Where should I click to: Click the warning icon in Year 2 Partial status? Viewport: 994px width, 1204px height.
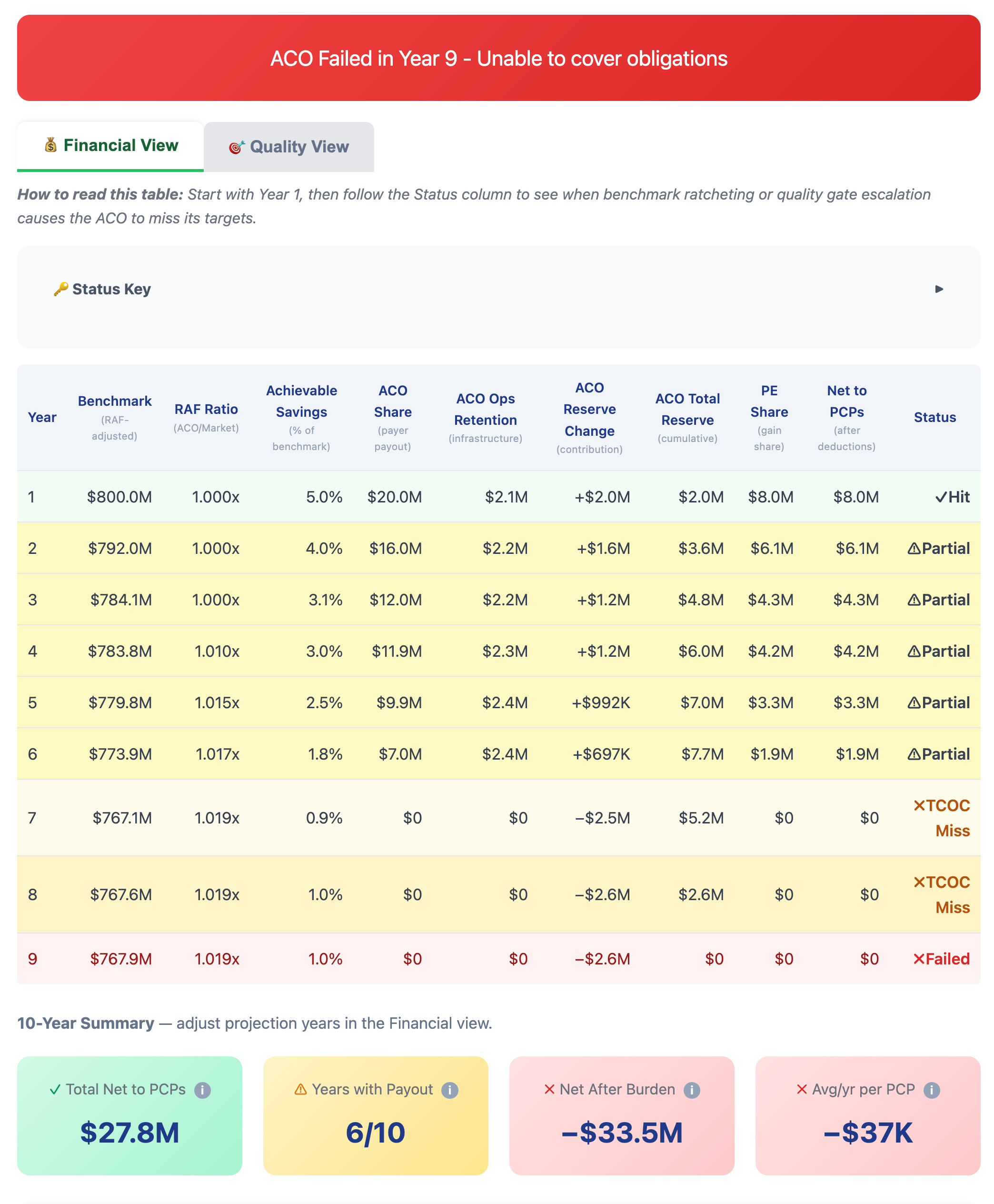tap(914, 549)
